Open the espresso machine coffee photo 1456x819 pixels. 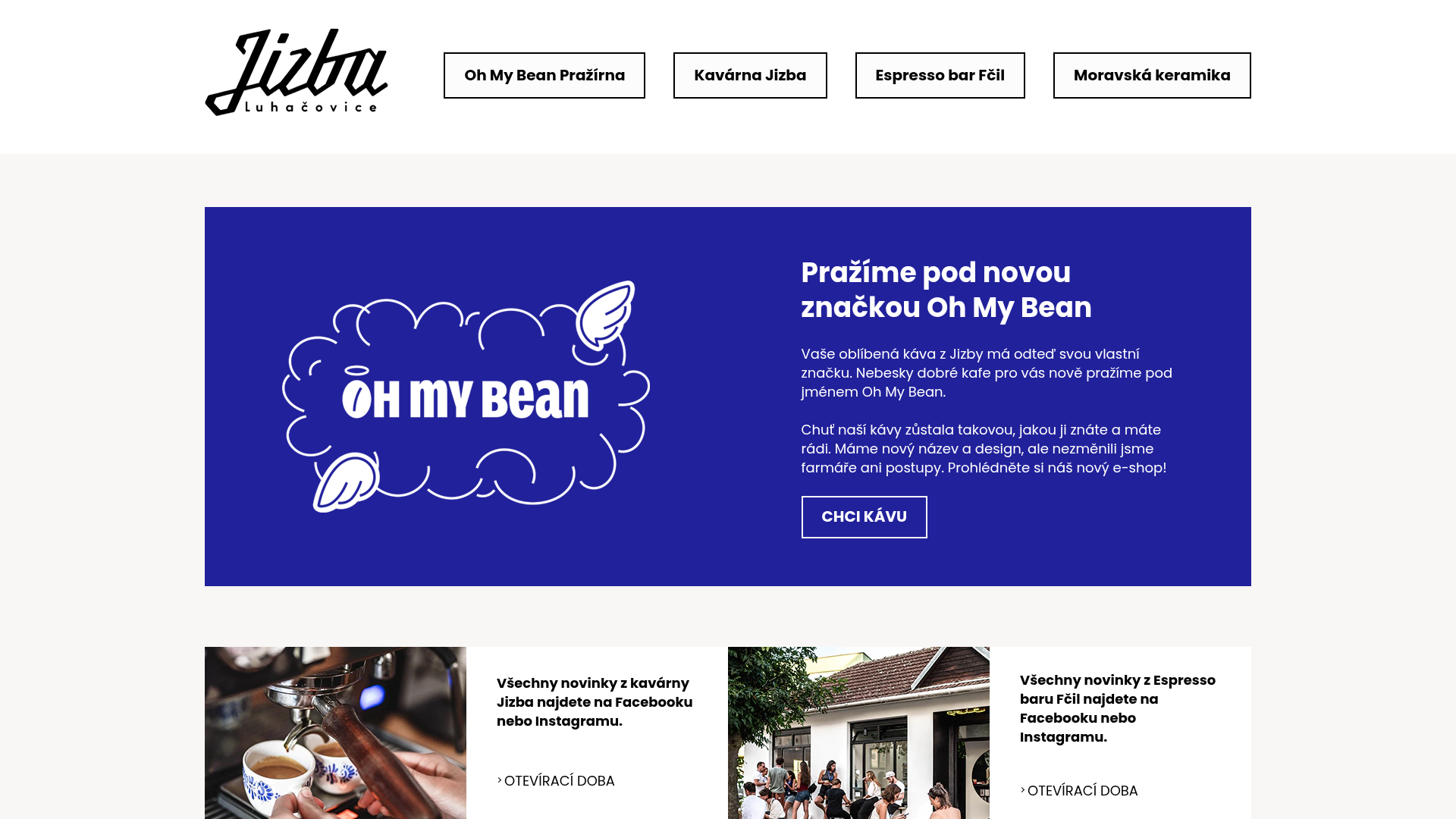335,733
